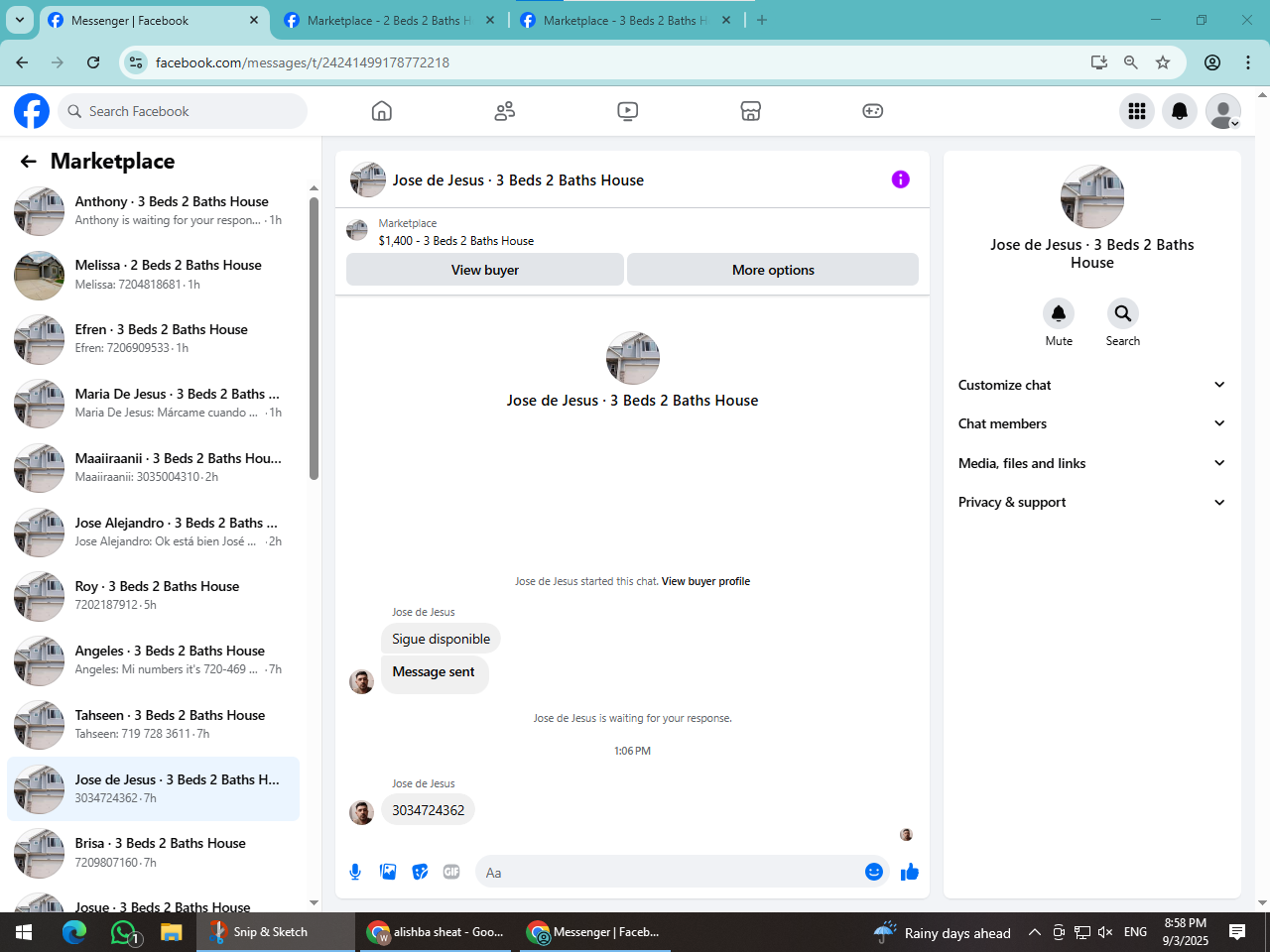Click the Sigue disponible message bubble
The height and width of the screenshot is (952, 1270).
tap(441, 639)
